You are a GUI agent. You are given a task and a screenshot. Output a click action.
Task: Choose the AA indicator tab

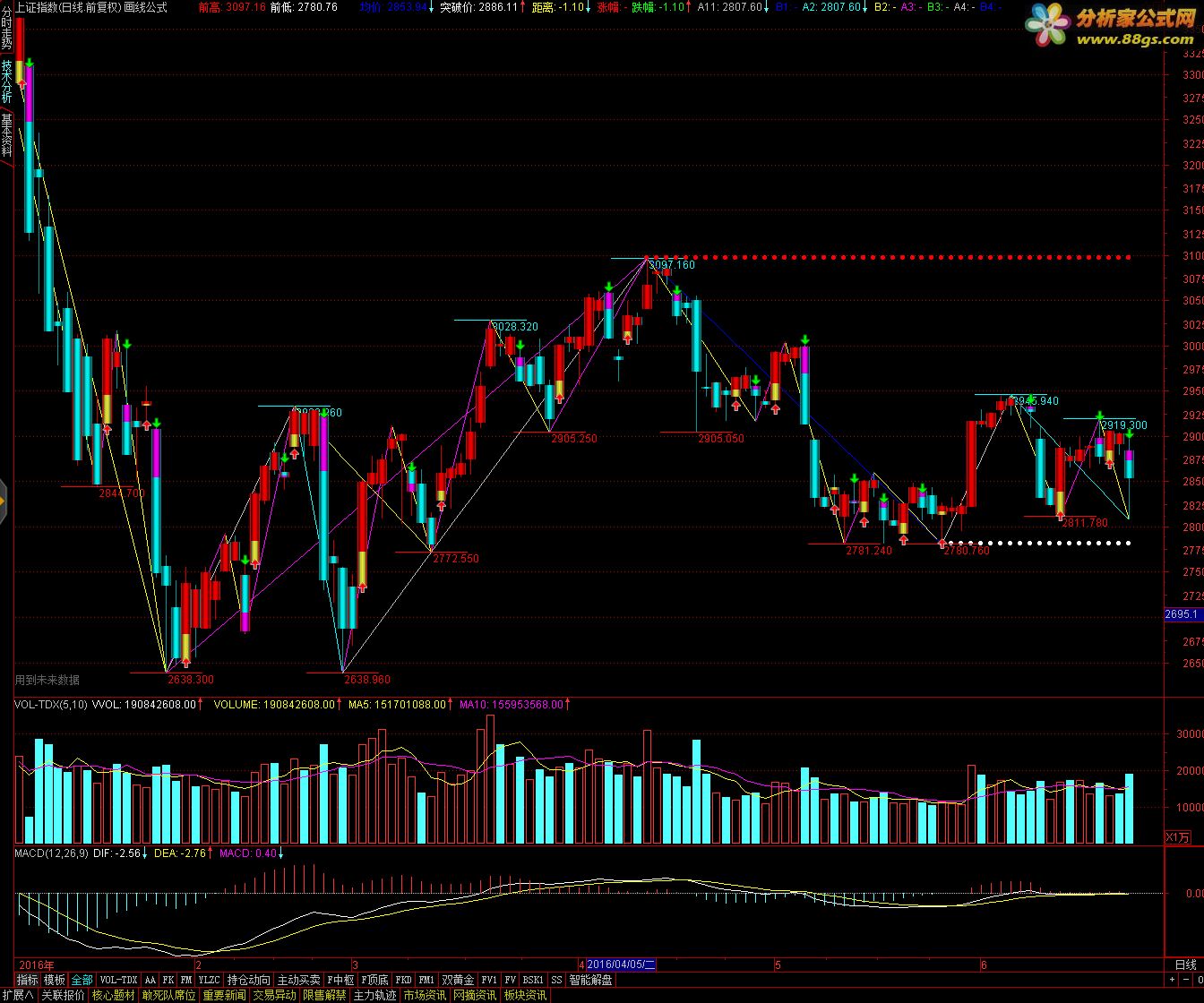150,981
